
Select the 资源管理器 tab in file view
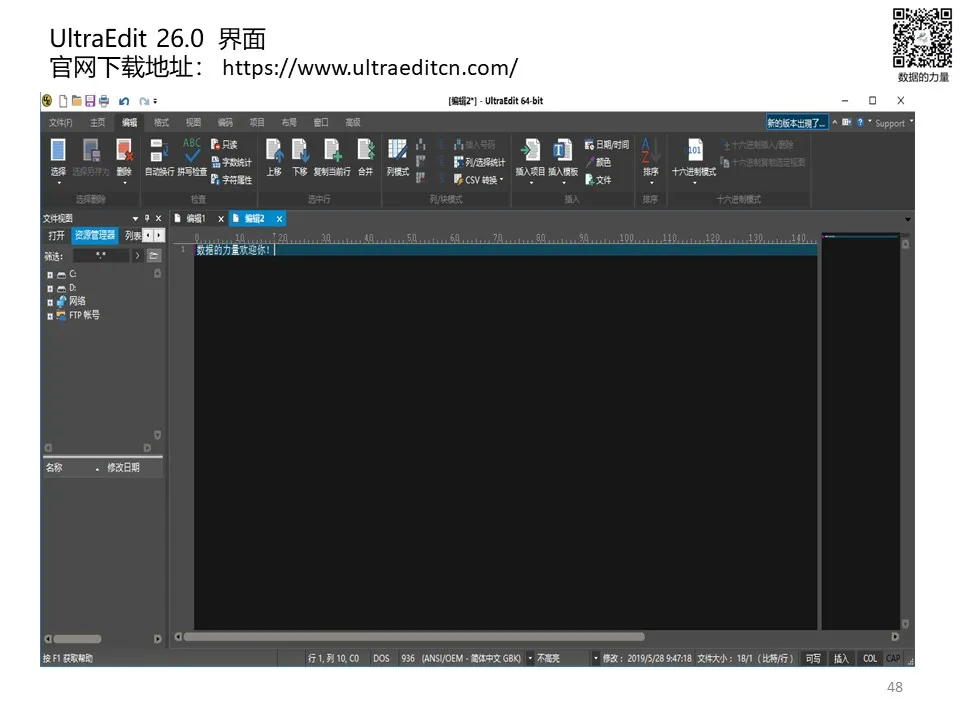pyautogui.click(x=95, y=235)
